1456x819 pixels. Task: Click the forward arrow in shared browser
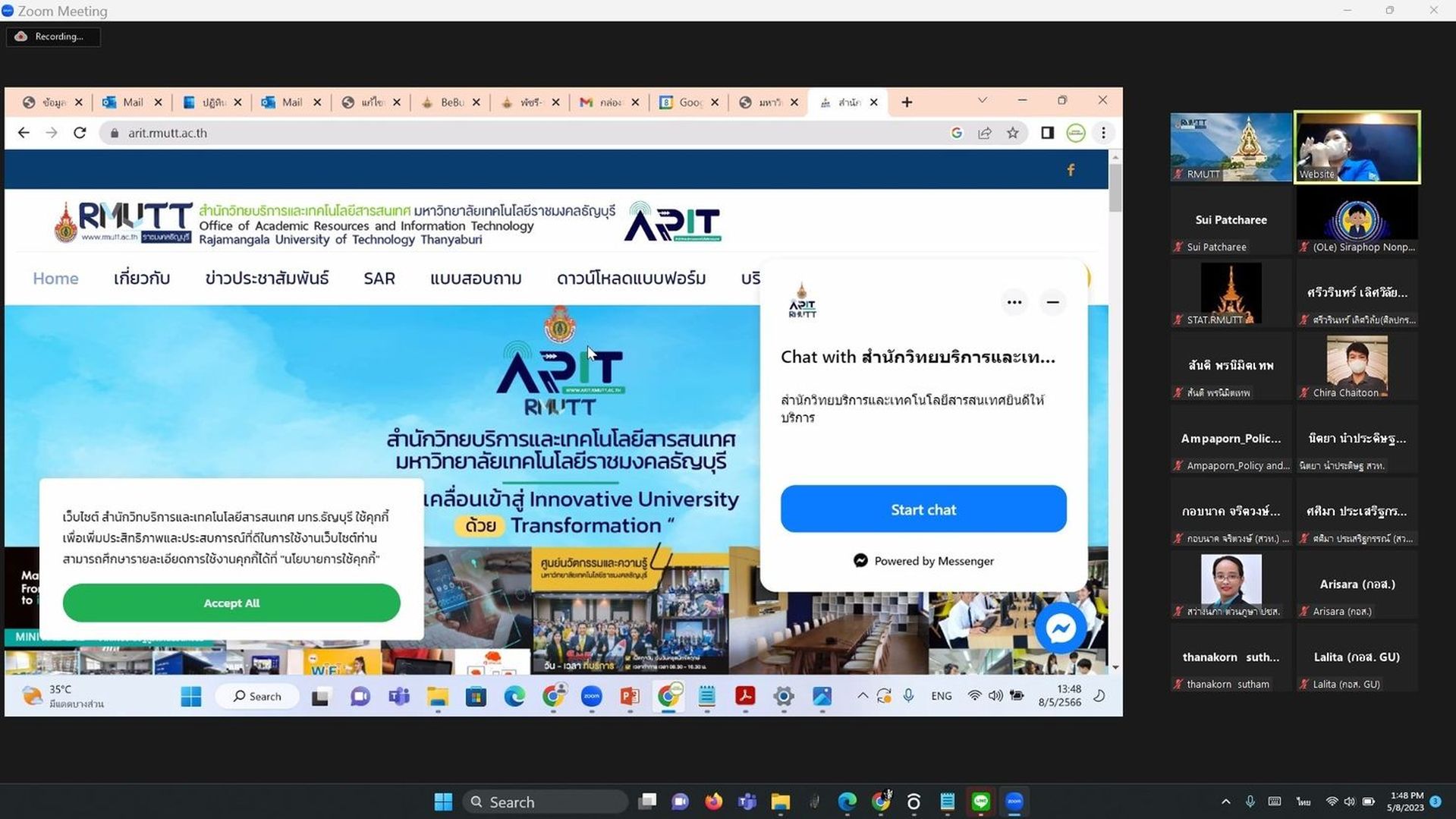tap(52, 133)
